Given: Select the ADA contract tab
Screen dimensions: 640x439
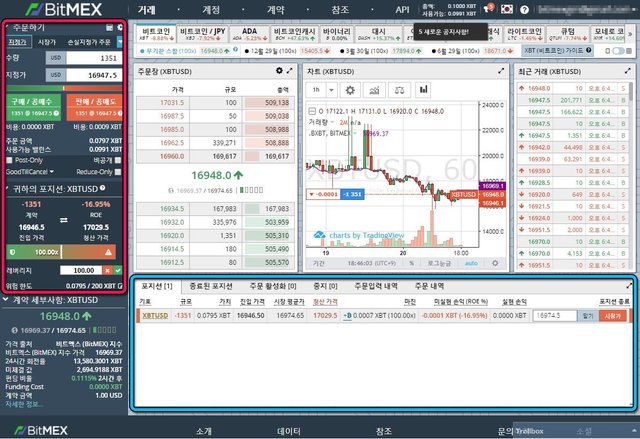Looking at the screenshot, I should pos(249,34).
